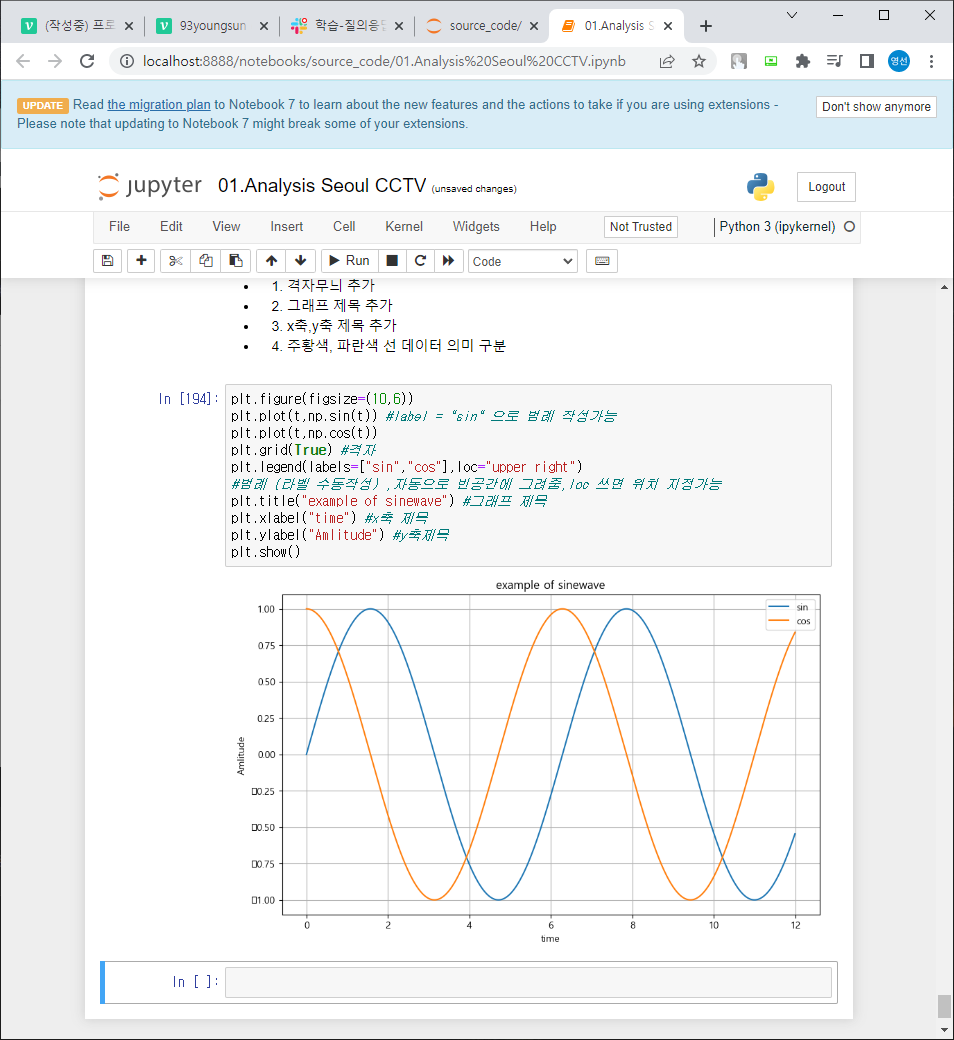The height and width of the screenshot is (1040, 954).
Task: Toggle the browser side panel icon
Action: pyautogui.click(x=866, y=62)
